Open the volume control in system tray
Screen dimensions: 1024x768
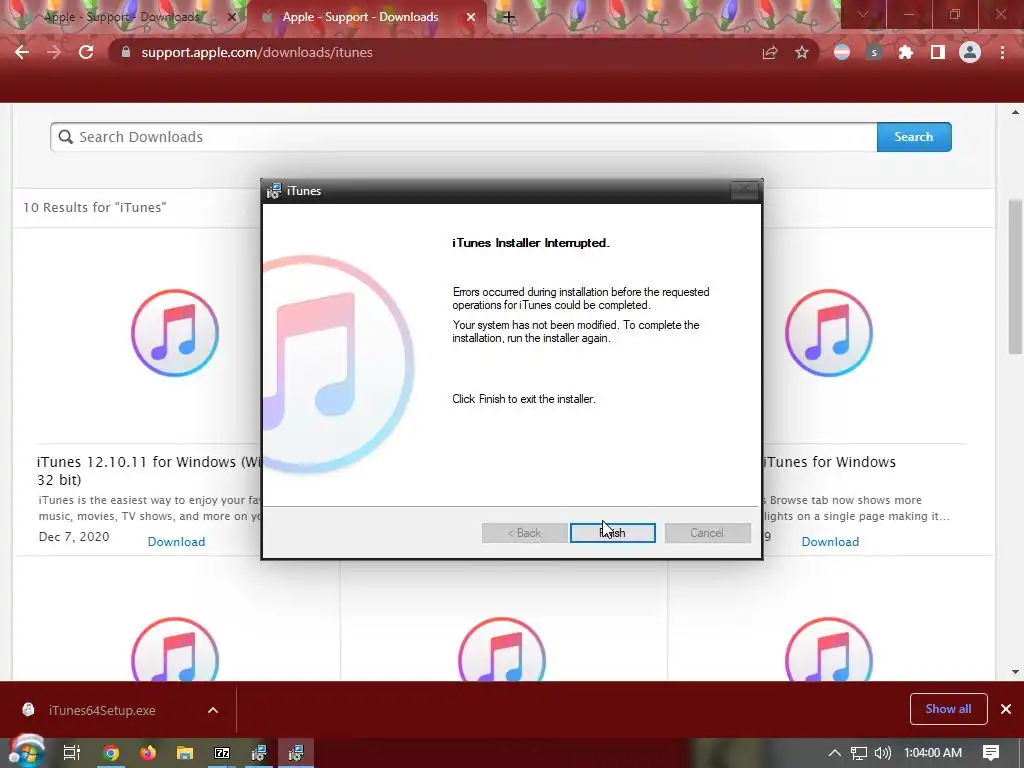pyautogui.click(x=882, y=753)
